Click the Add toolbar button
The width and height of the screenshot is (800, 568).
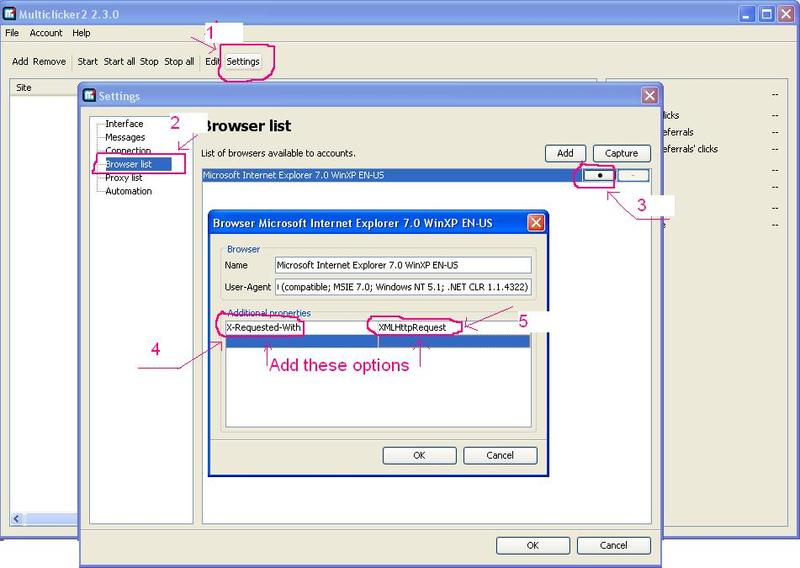click(20, 61)
